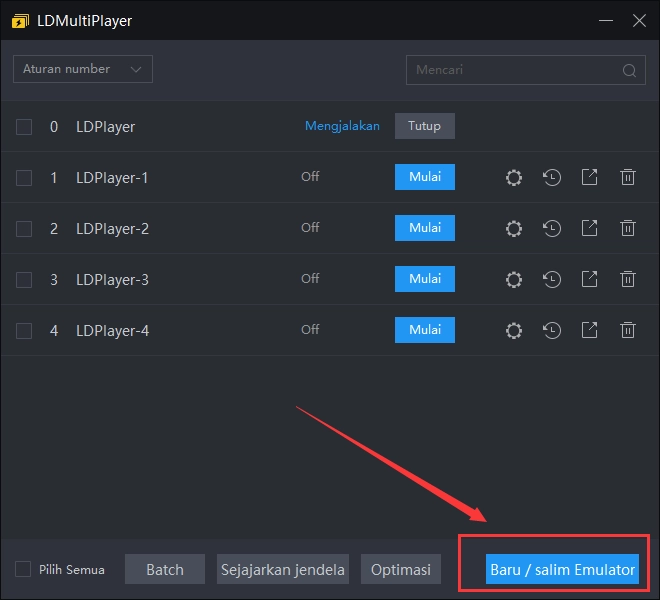Click the Off status of LDPlayer-3
Screen dimensions: 660x600
click(x=310, y=278)
